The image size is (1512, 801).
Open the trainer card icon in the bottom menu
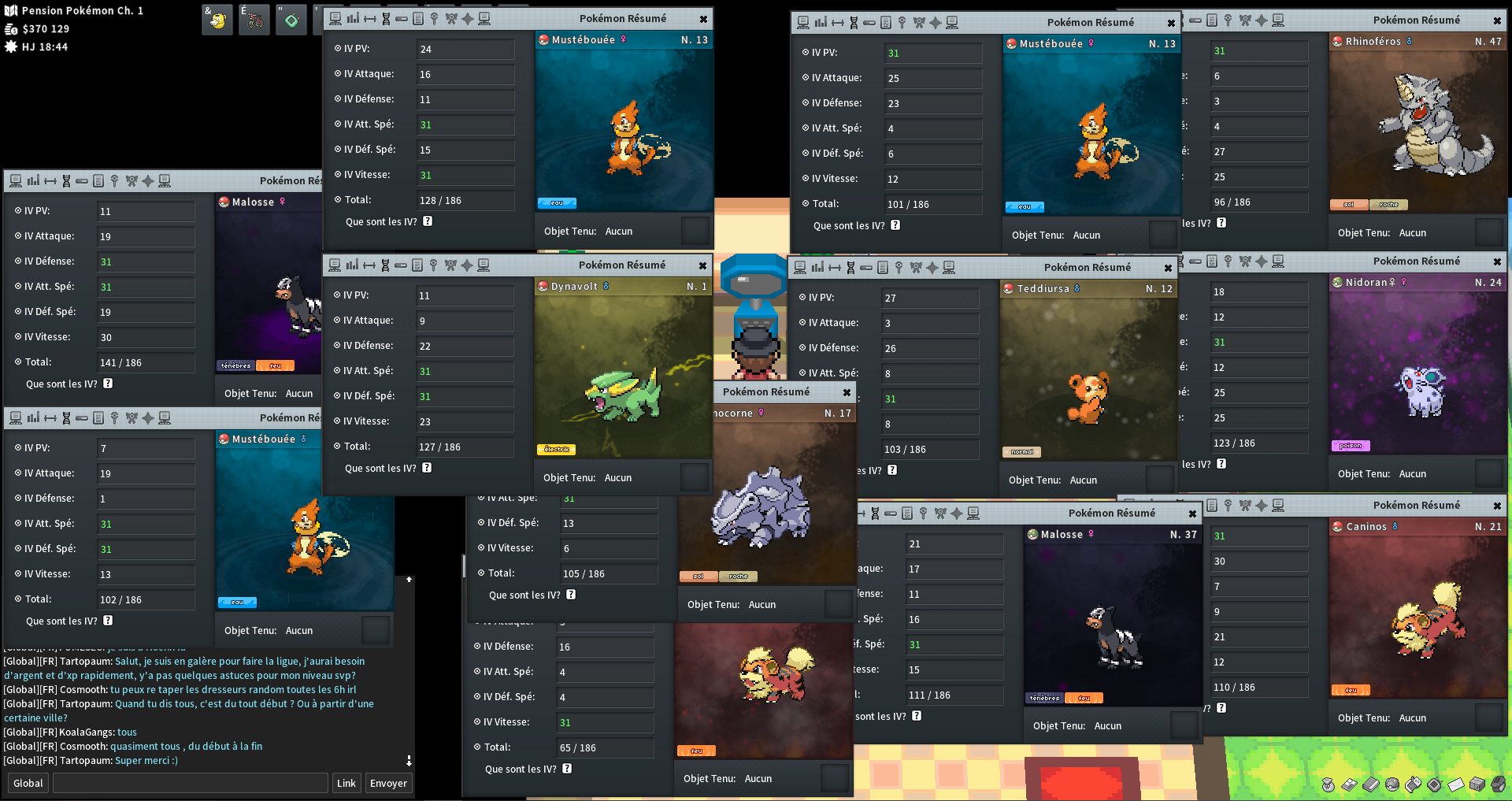1349,784
